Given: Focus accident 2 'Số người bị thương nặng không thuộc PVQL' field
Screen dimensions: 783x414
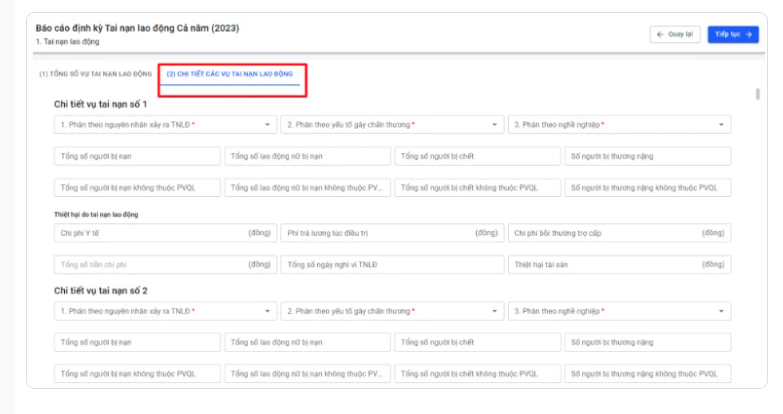Looking at the screenshot, I should click(648, 374).
